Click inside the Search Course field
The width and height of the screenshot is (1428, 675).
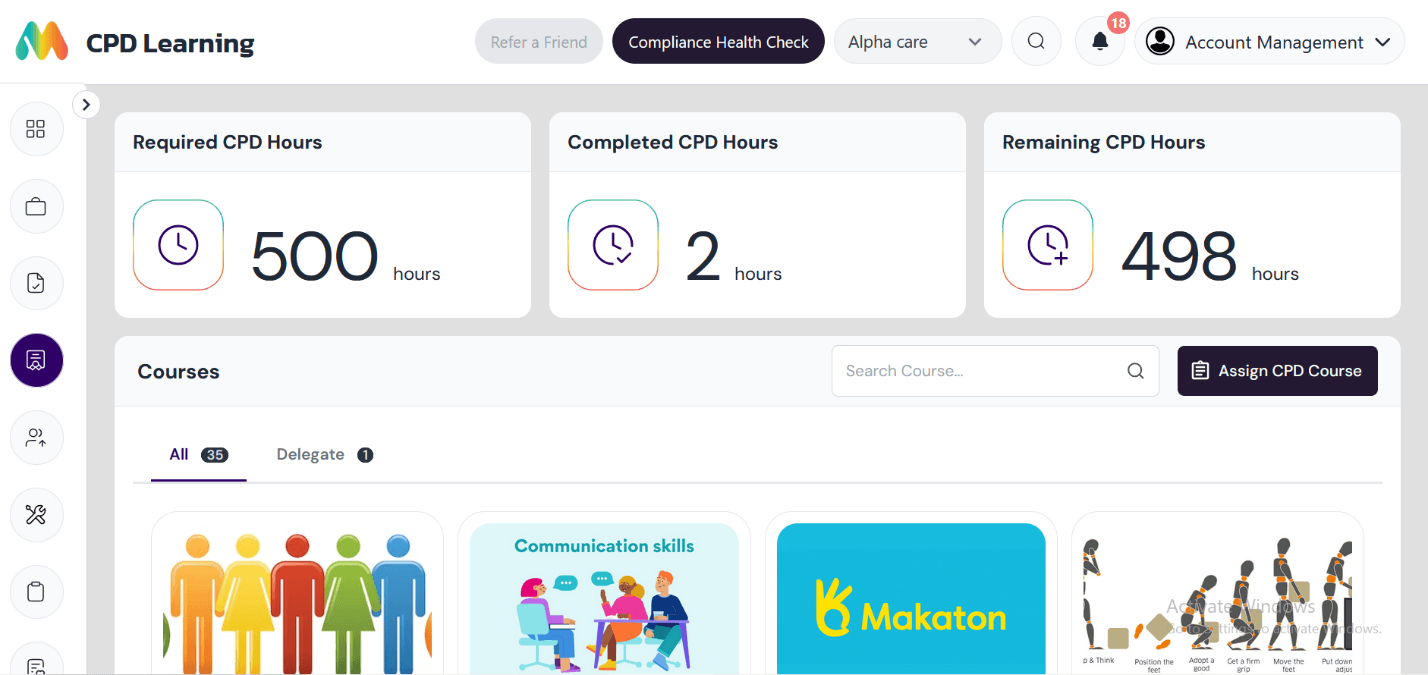pyautogui.click(x=975, y=371)
